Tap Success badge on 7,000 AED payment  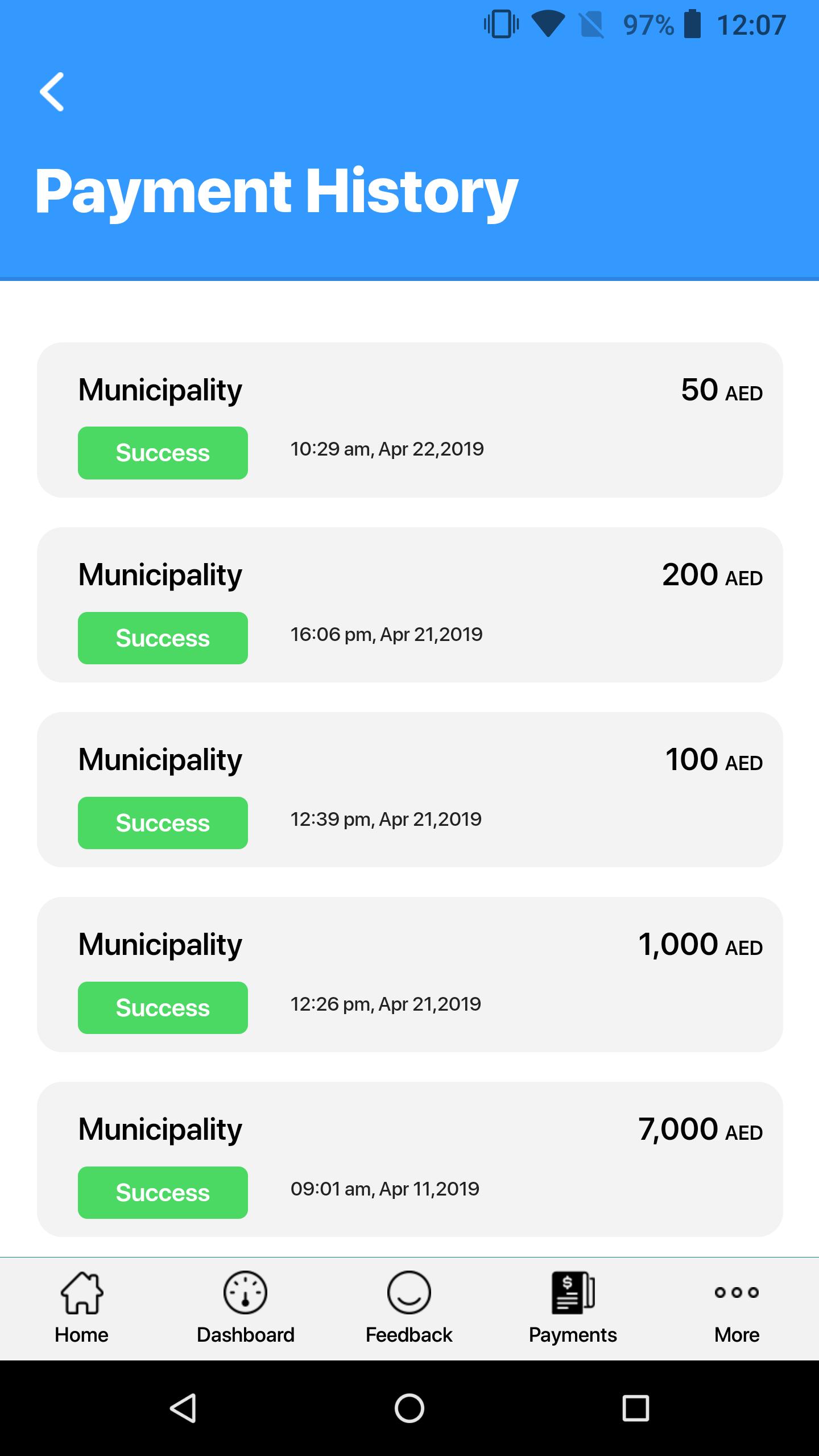click(163, 1193)
